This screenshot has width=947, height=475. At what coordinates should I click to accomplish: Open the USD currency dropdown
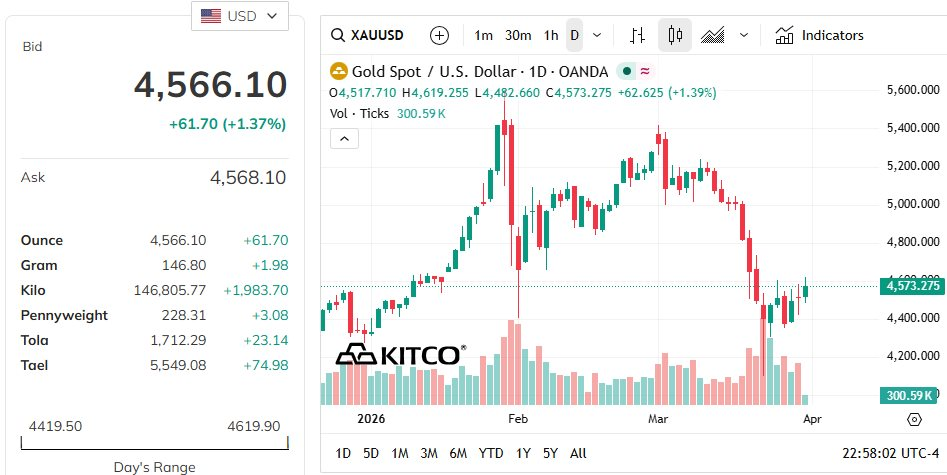(240, 16)
